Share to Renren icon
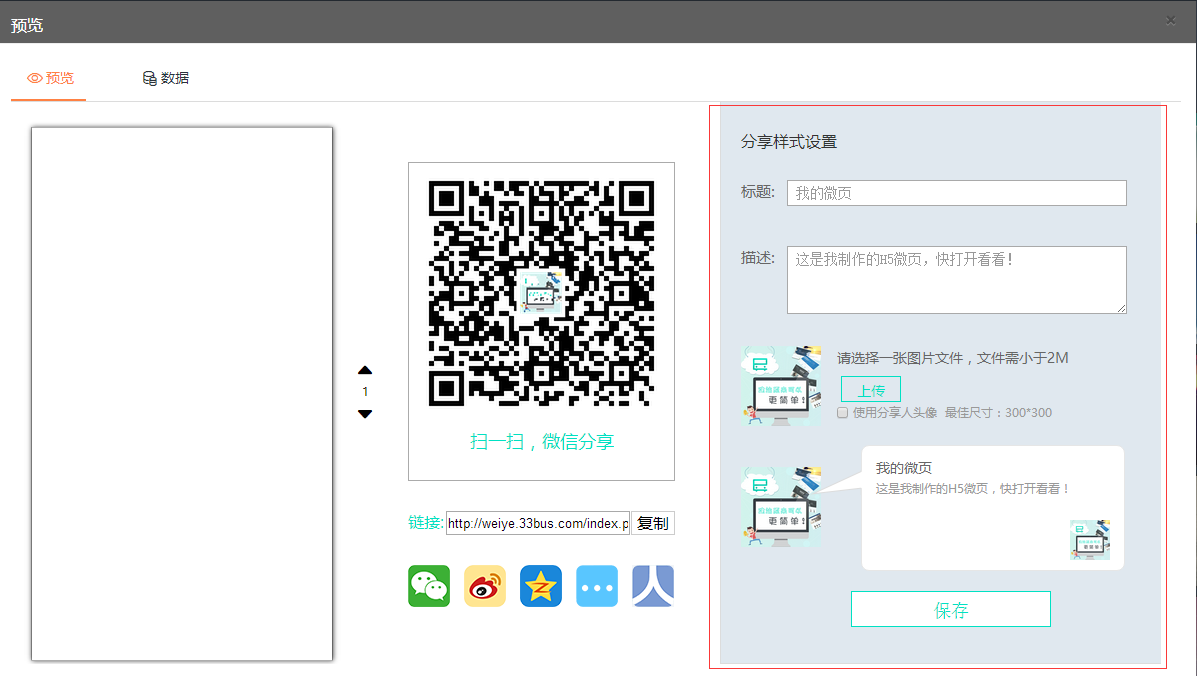 653,586
